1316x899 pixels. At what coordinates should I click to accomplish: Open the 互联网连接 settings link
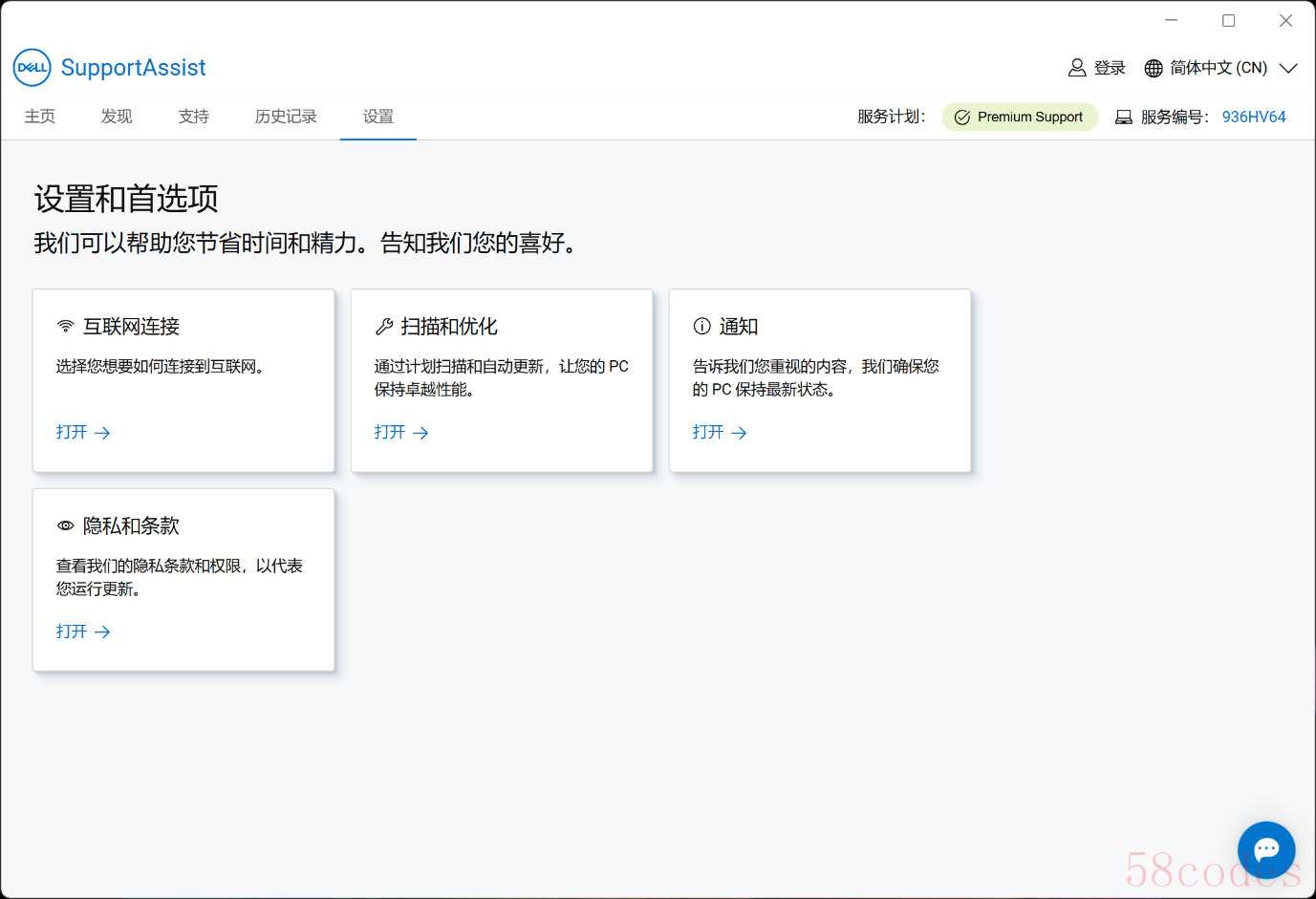coord(83,433)
